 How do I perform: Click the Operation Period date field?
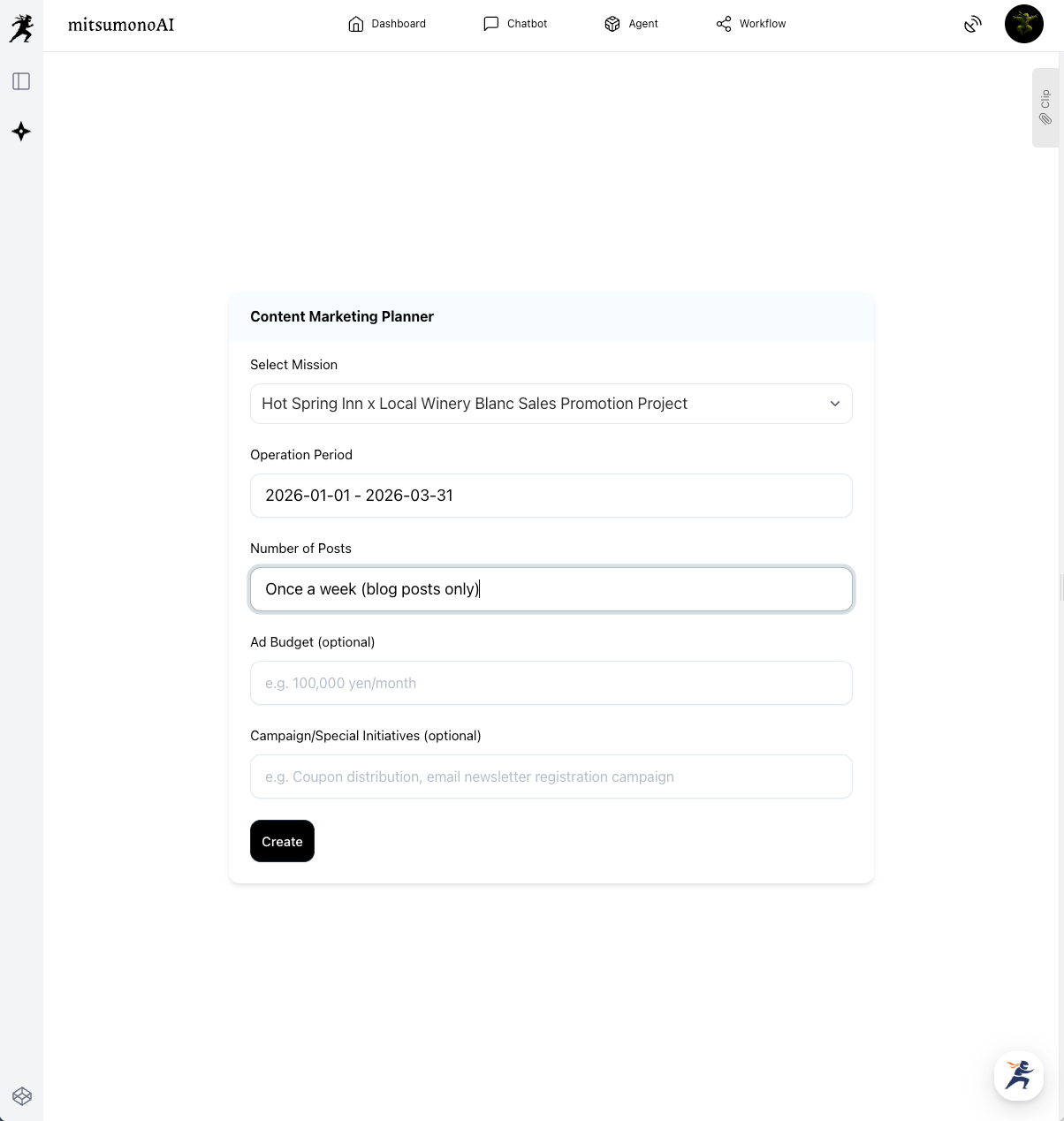tap(551, 496)
